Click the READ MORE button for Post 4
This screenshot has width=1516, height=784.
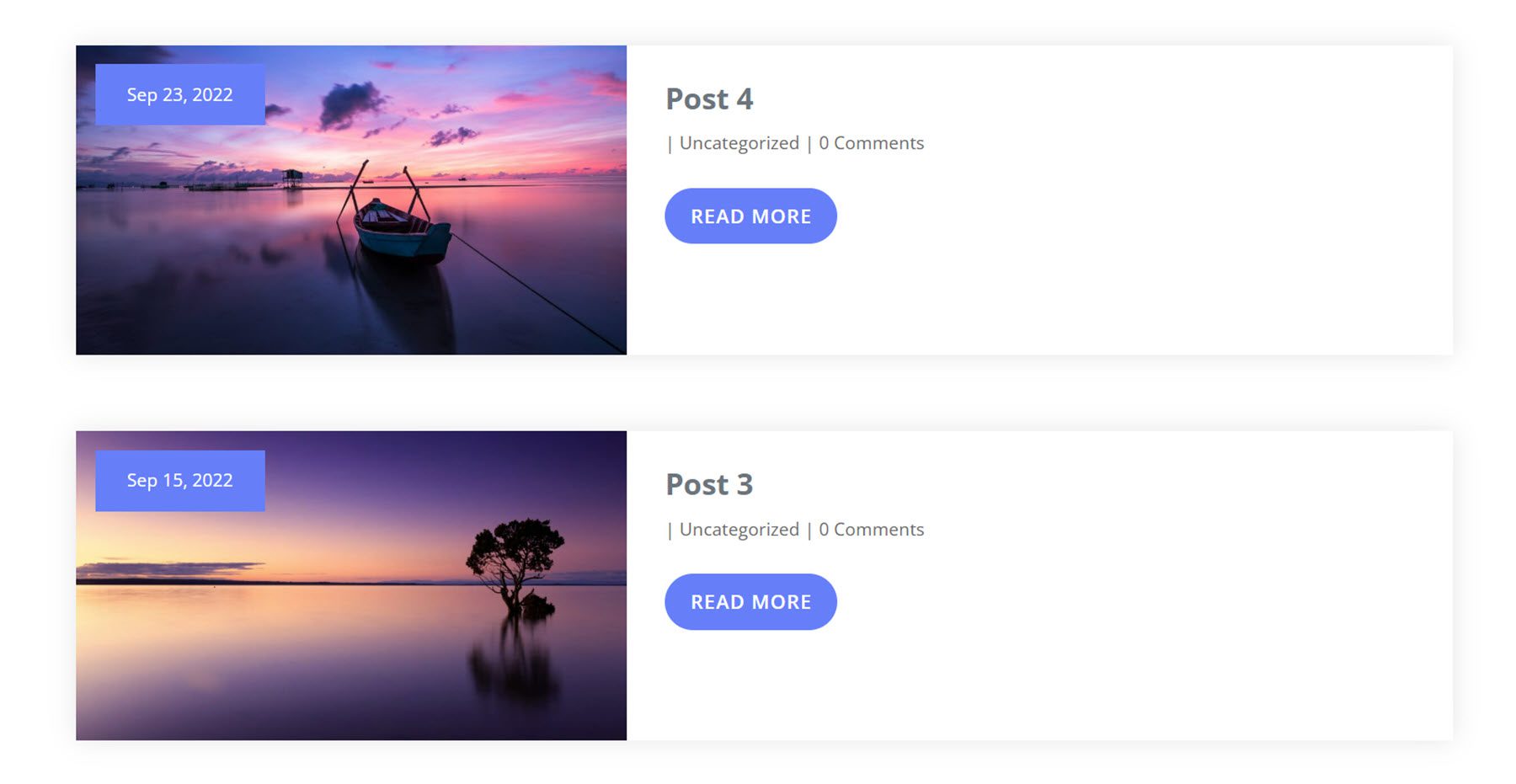[750, 216]
